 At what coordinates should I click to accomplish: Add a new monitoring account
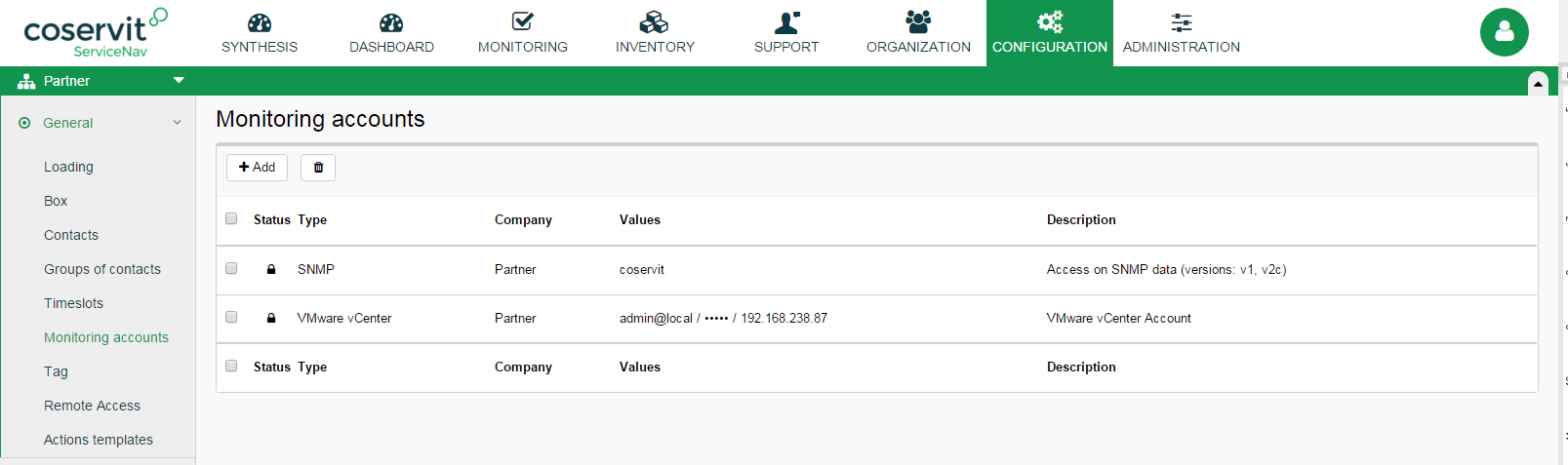coord(257,168)
